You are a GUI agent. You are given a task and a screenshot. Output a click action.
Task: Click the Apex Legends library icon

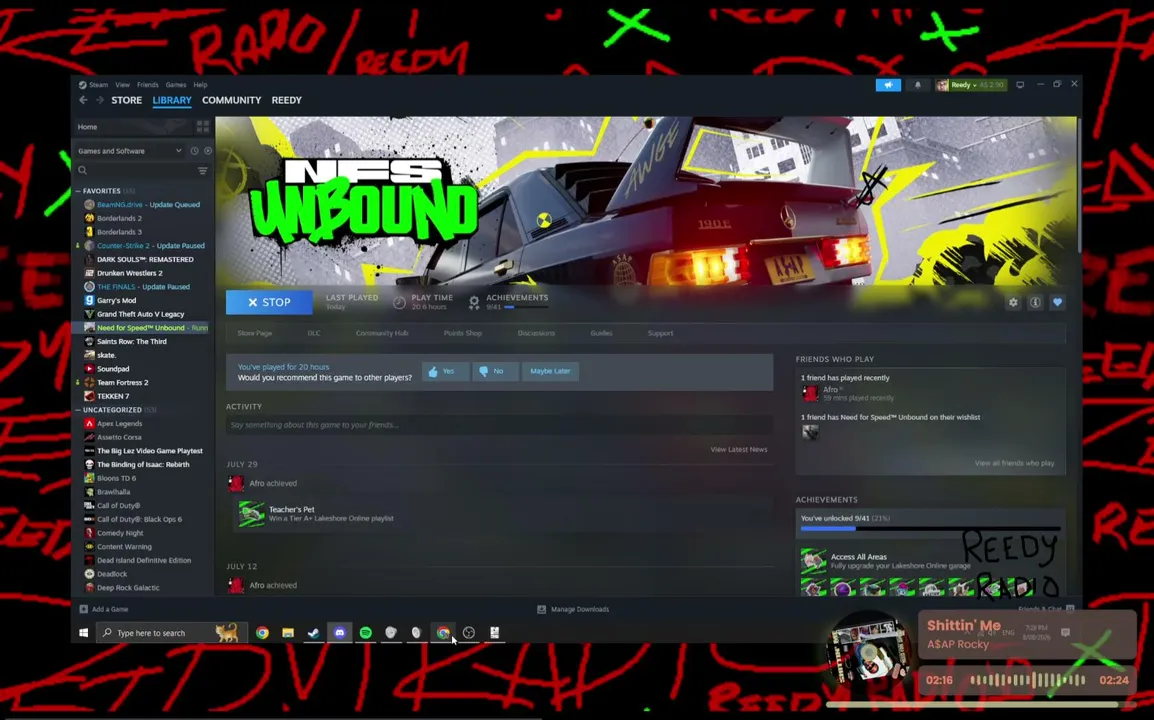pyautogui.click(x=89, y=423)
